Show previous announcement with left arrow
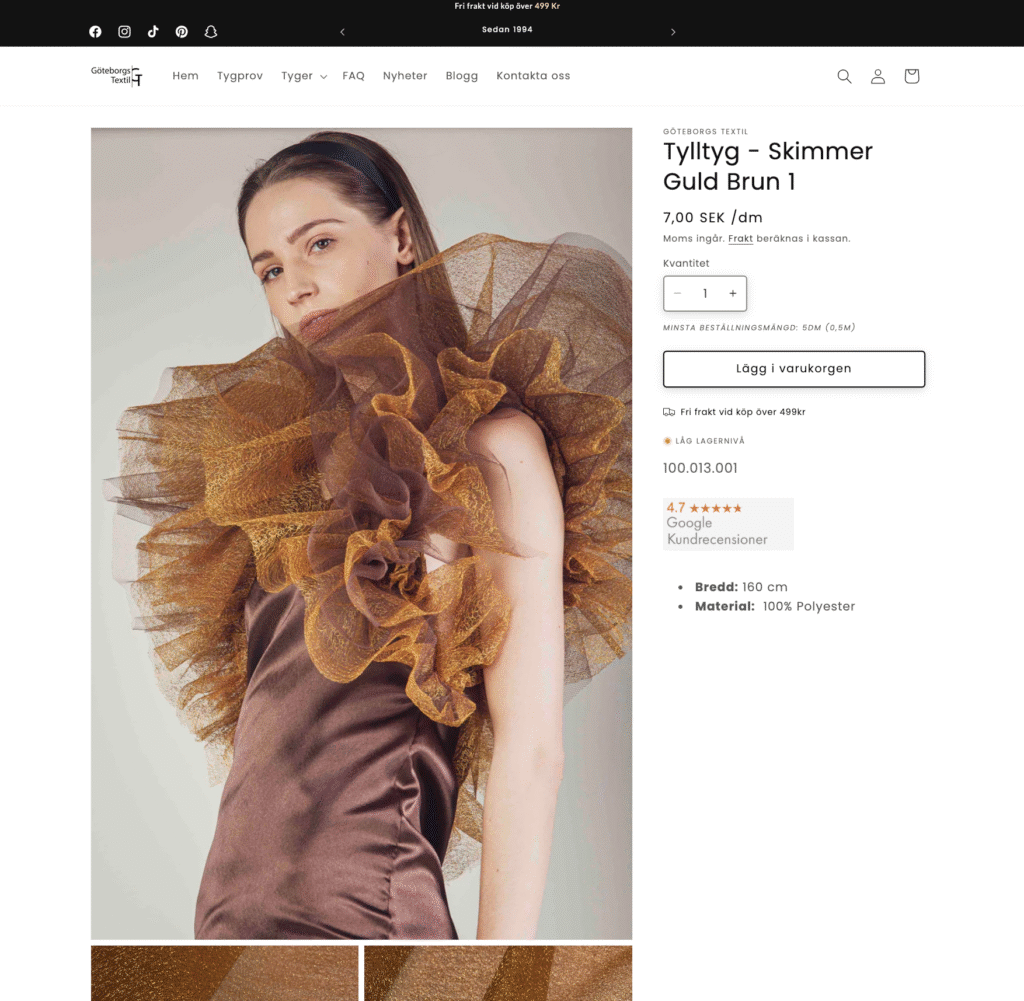This screenshot has height=1001, width=1024. coord(342,31)
